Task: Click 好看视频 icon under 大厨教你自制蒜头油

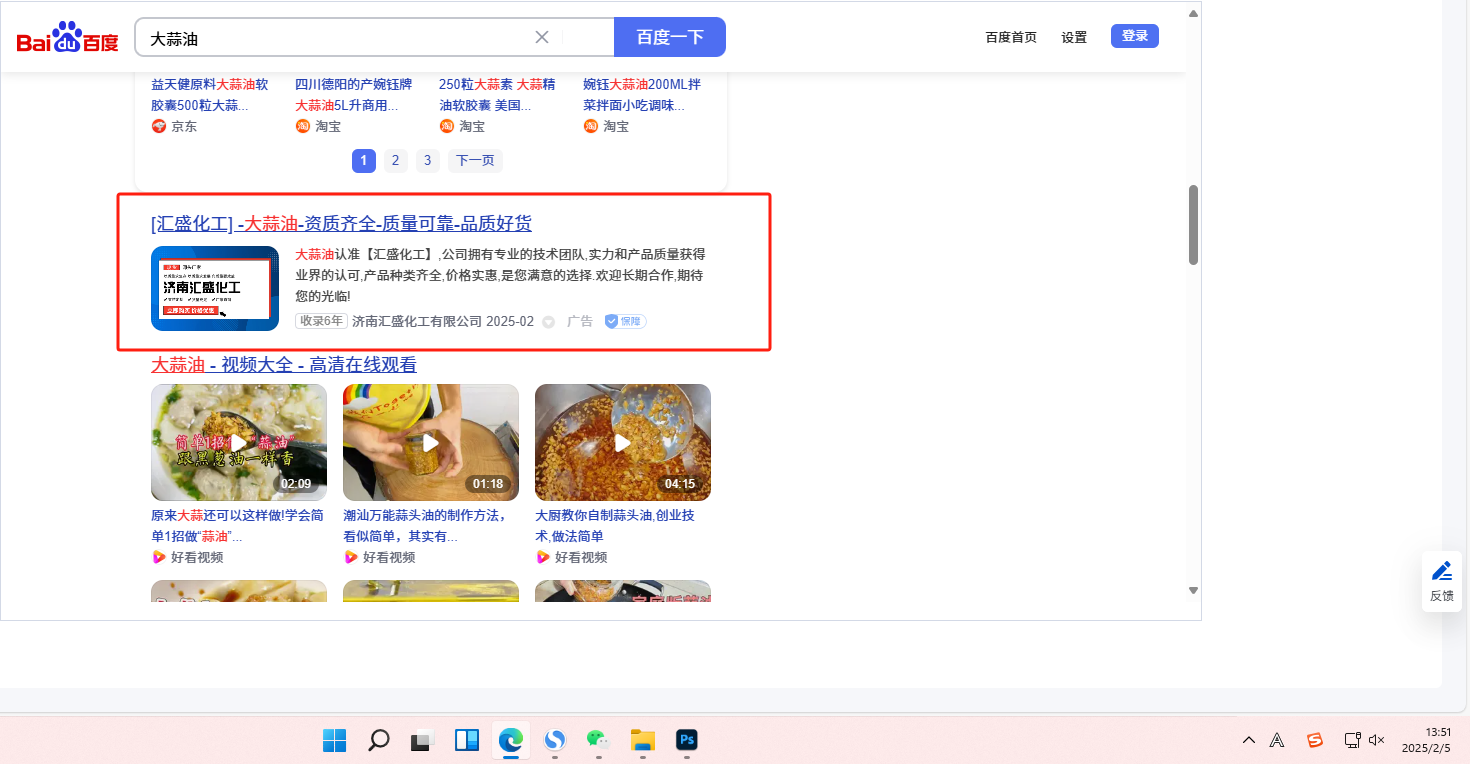Action: pos(542,557)
